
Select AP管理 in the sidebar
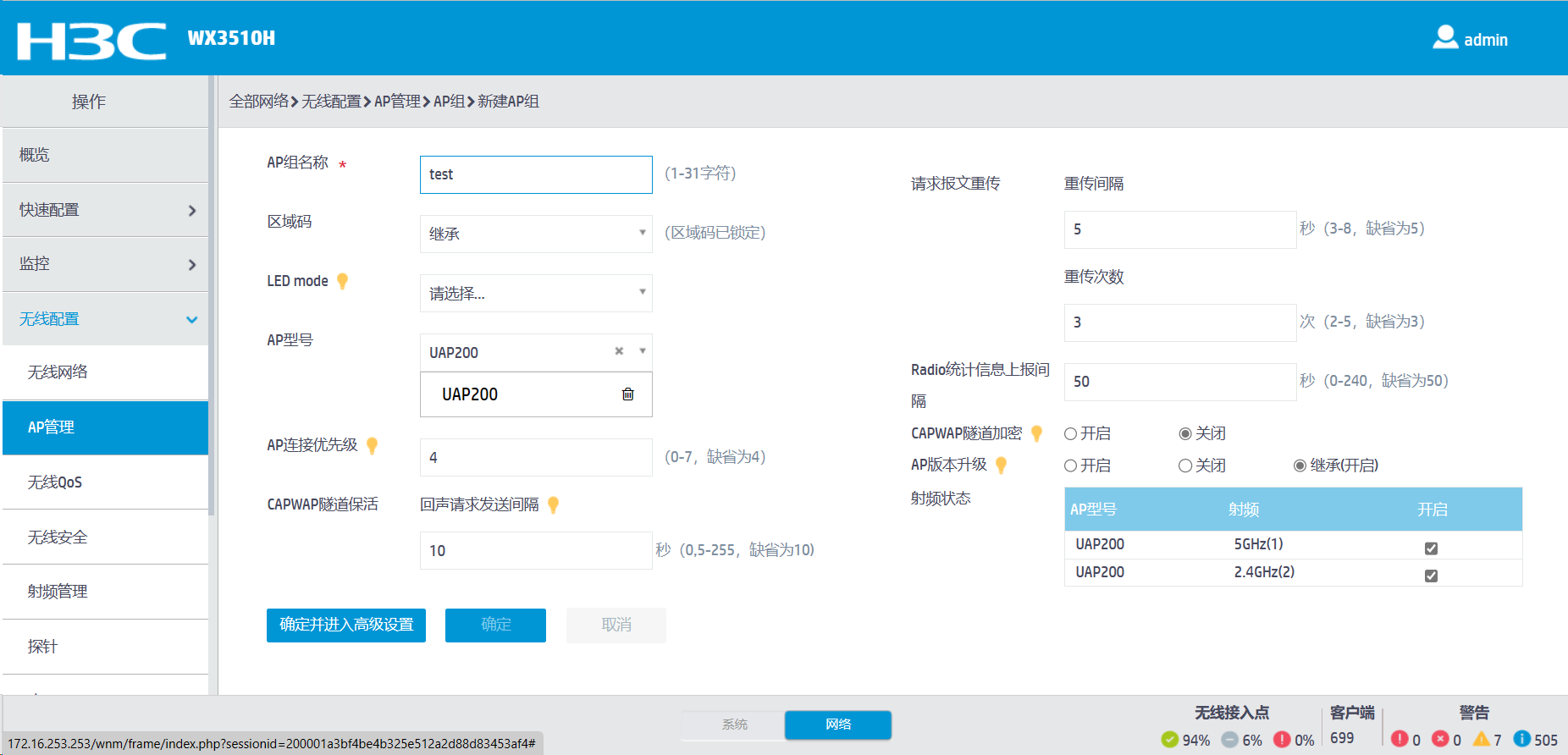coord(105,427)
